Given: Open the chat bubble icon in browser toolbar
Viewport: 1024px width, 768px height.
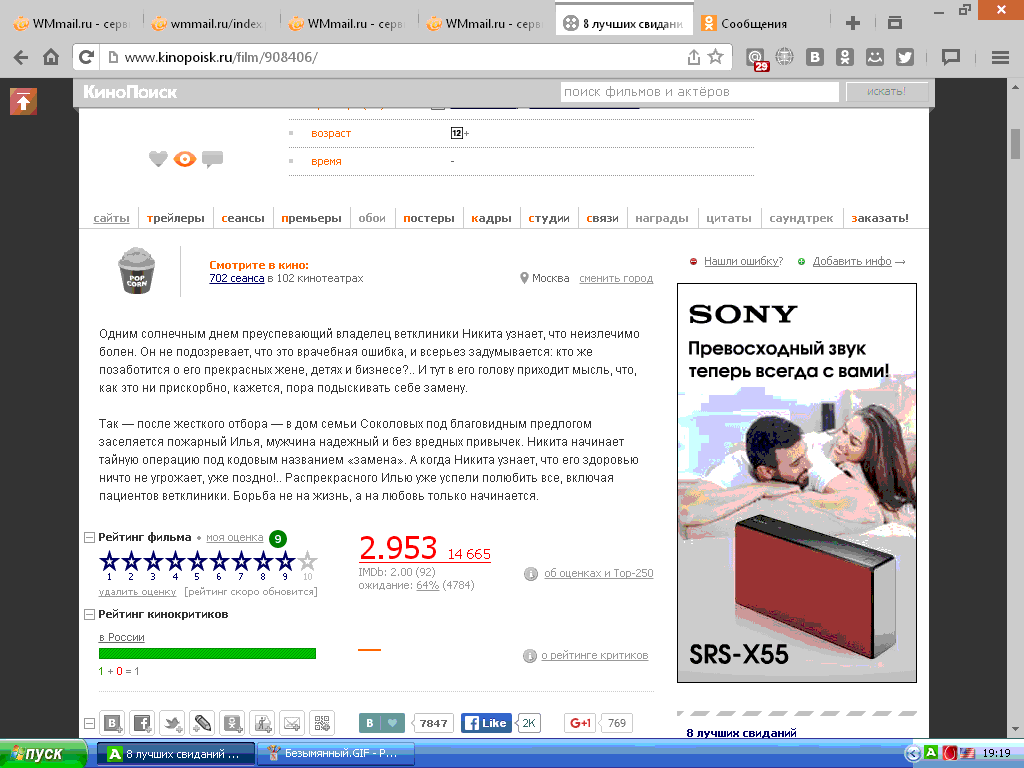Looking at the screenshot, I should click(951, 57).
